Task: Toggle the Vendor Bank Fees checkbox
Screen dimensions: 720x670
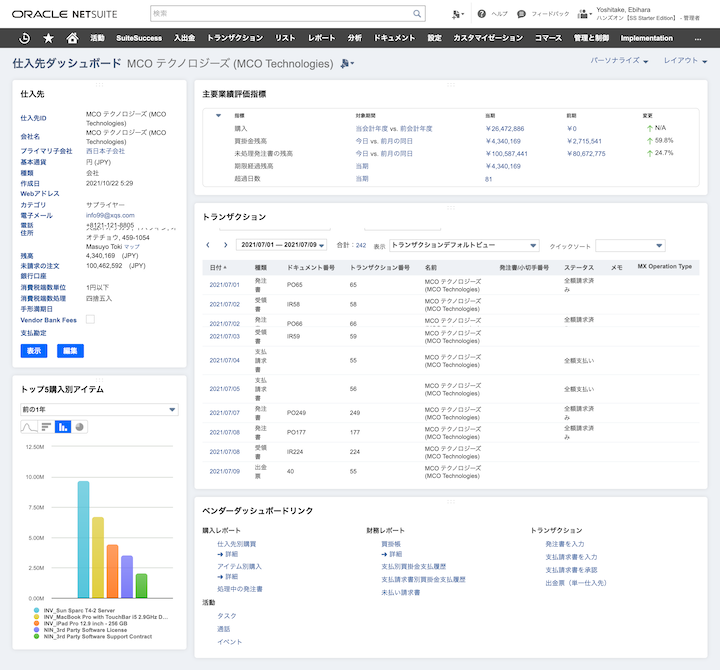Action: pyautogui.click(x=90, y=319)
